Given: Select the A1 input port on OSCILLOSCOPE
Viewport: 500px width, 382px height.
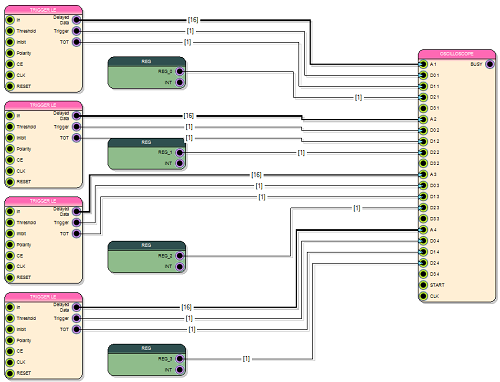Looking at the screenshot, I should point(423,64).
